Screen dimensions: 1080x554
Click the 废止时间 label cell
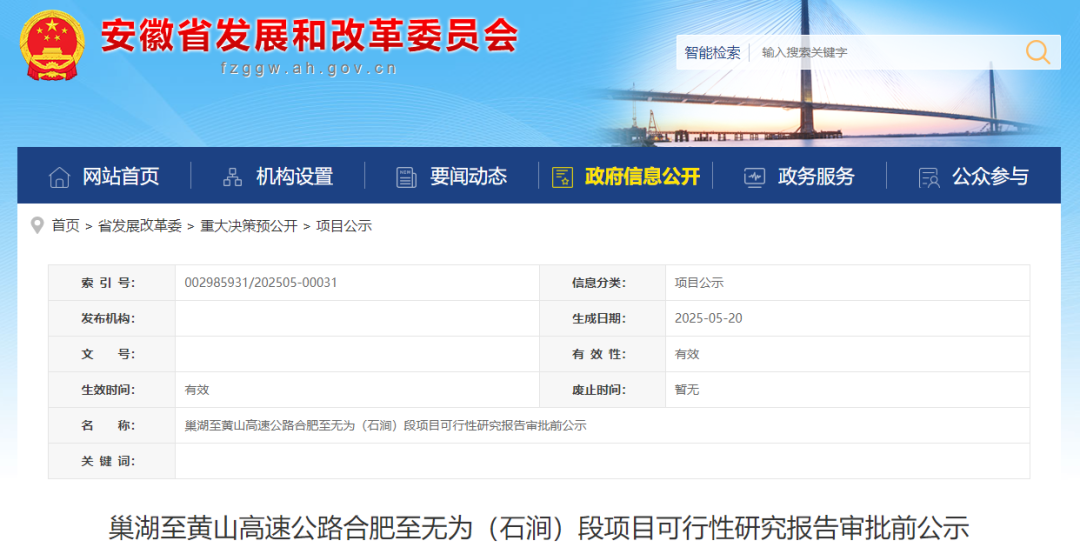tap(602, 390)
